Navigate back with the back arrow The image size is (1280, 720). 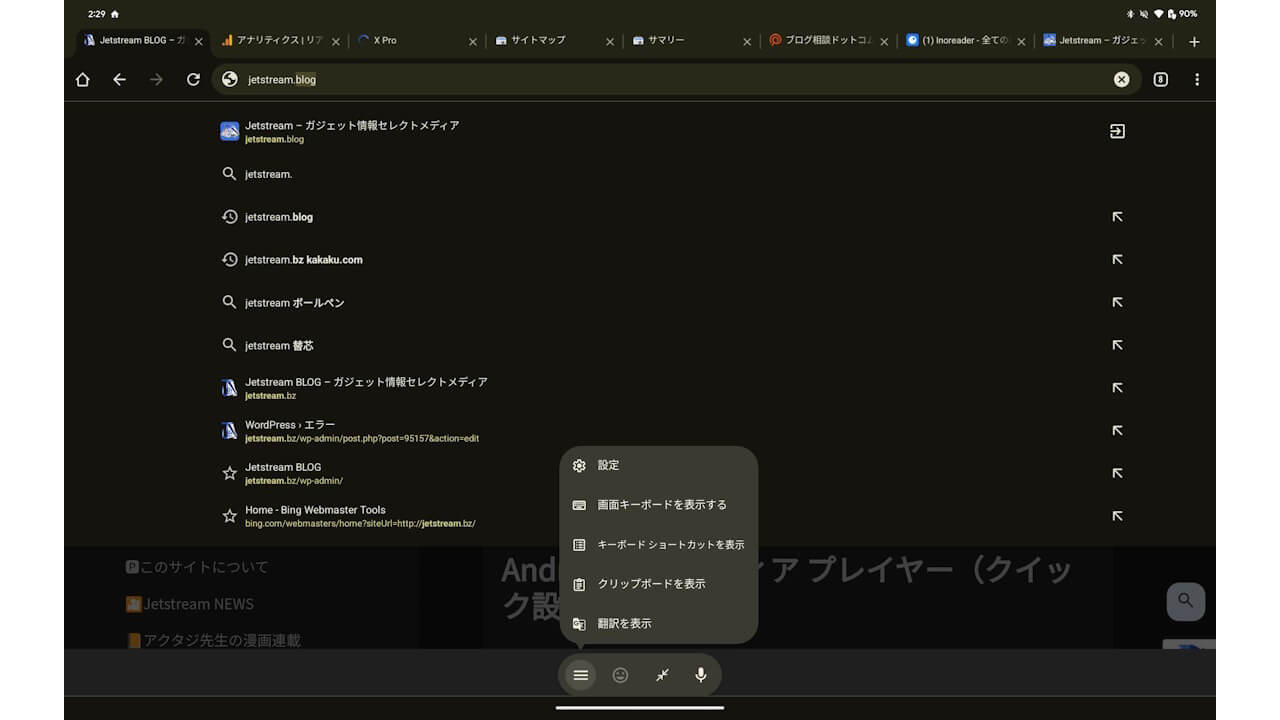120,79
